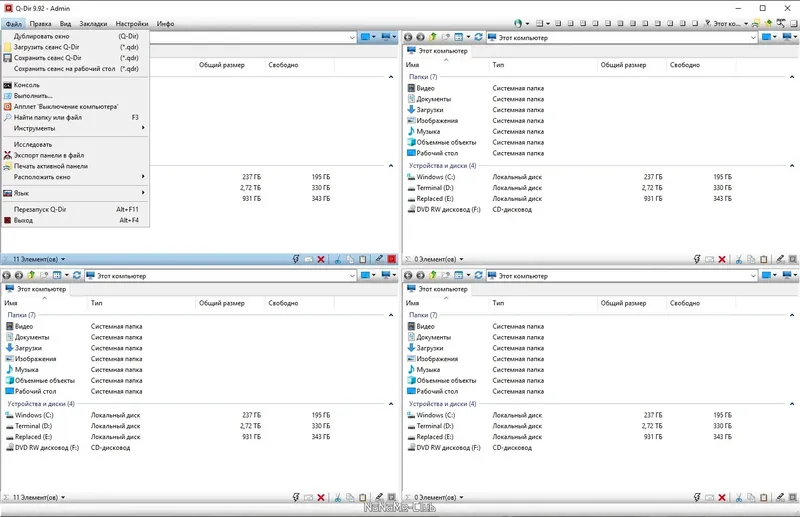The image size is (800, 517).
Task: Click delete X in bottom-left status bar
Action: tap(321, 497)
